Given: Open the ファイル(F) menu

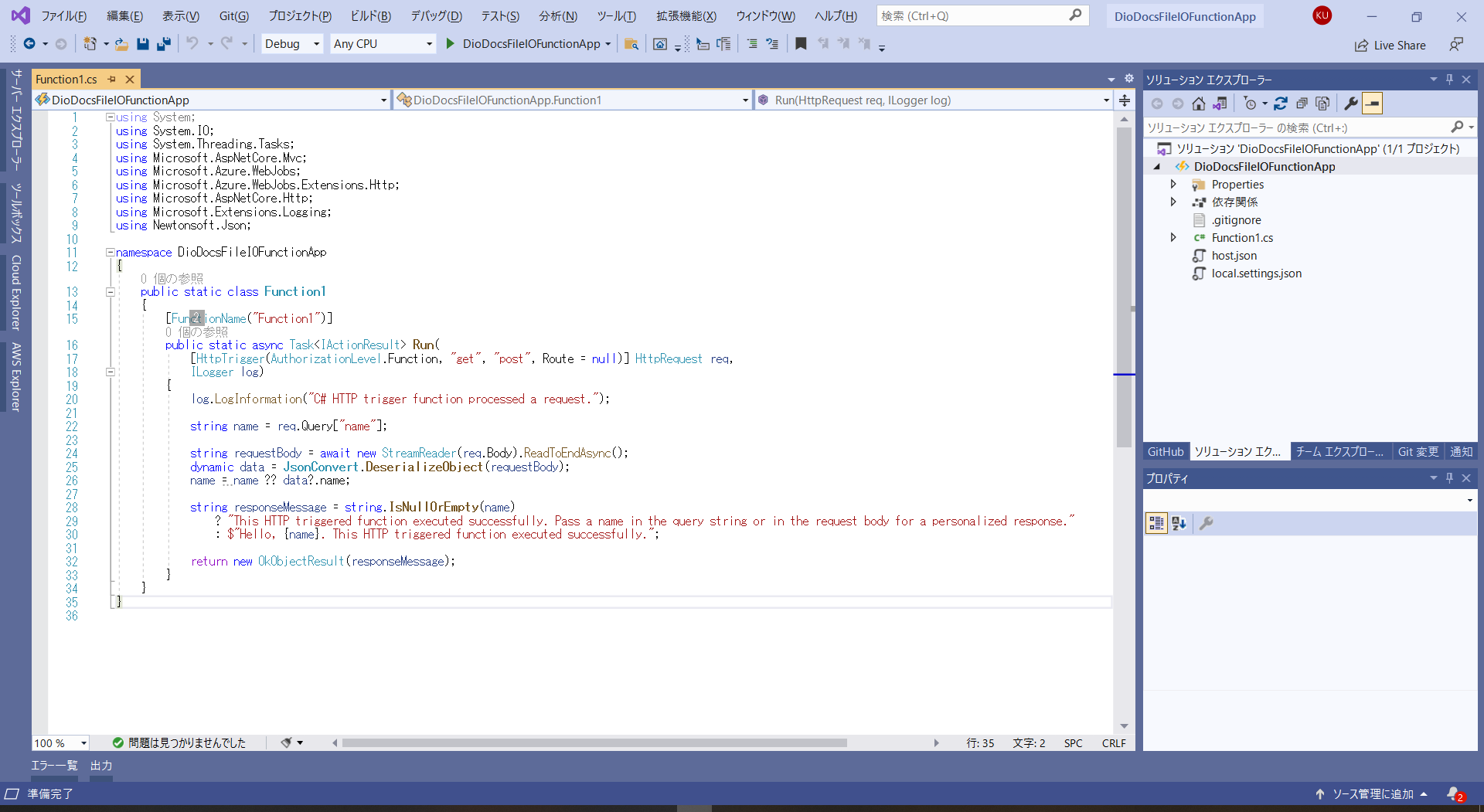Looking at the screenshot, I should [x=63, y=15].
